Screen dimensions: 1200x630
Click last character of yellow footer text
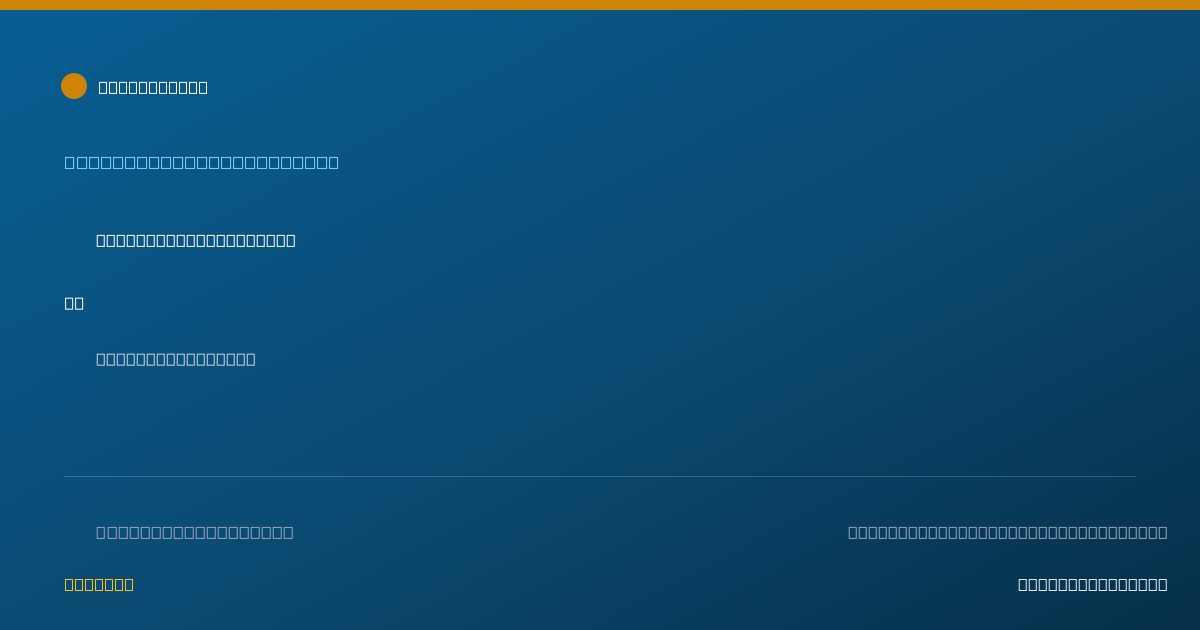(129, 584)
